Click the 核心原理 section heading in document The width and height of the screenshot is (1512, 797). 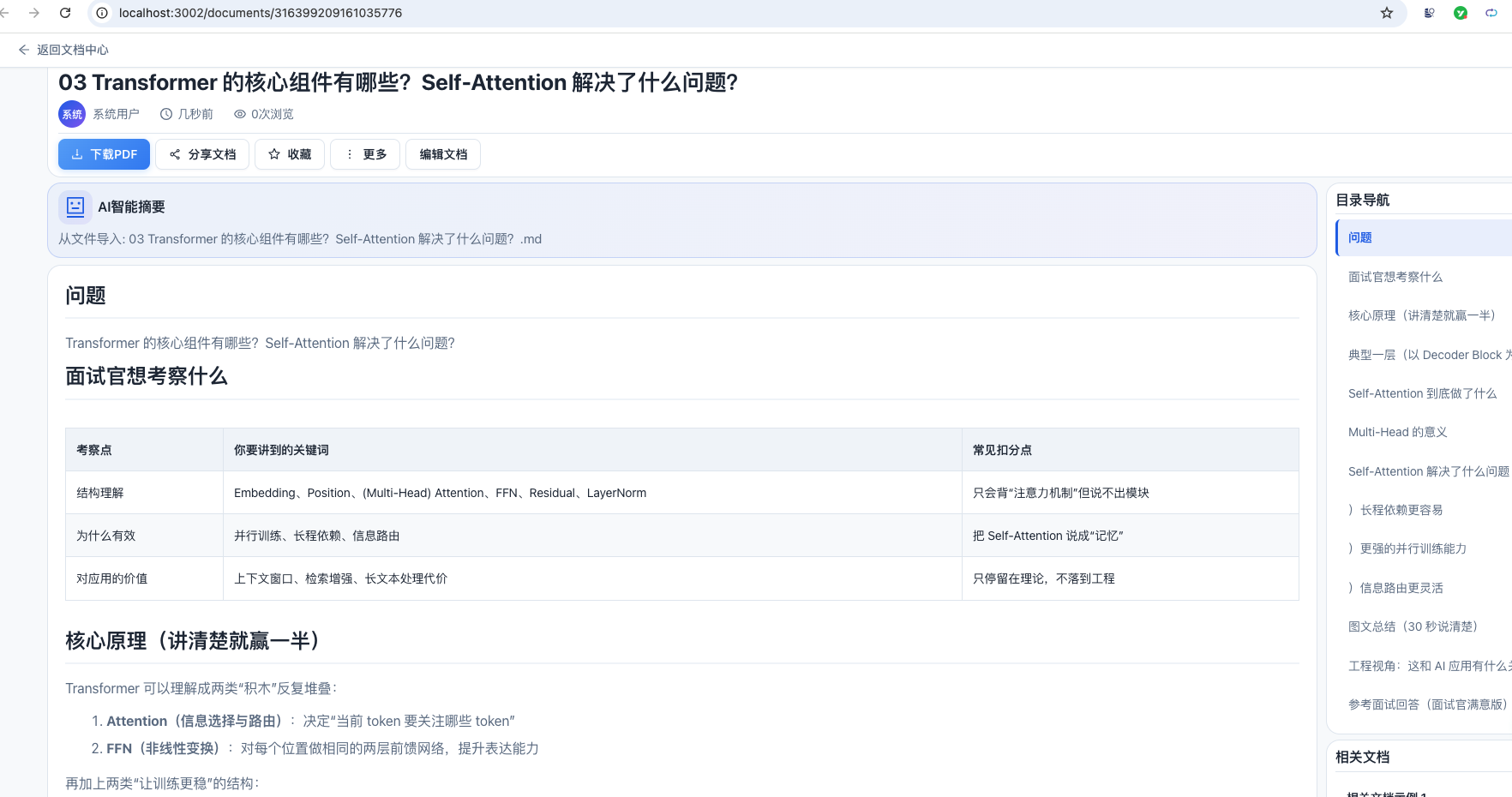pos(193,641)
